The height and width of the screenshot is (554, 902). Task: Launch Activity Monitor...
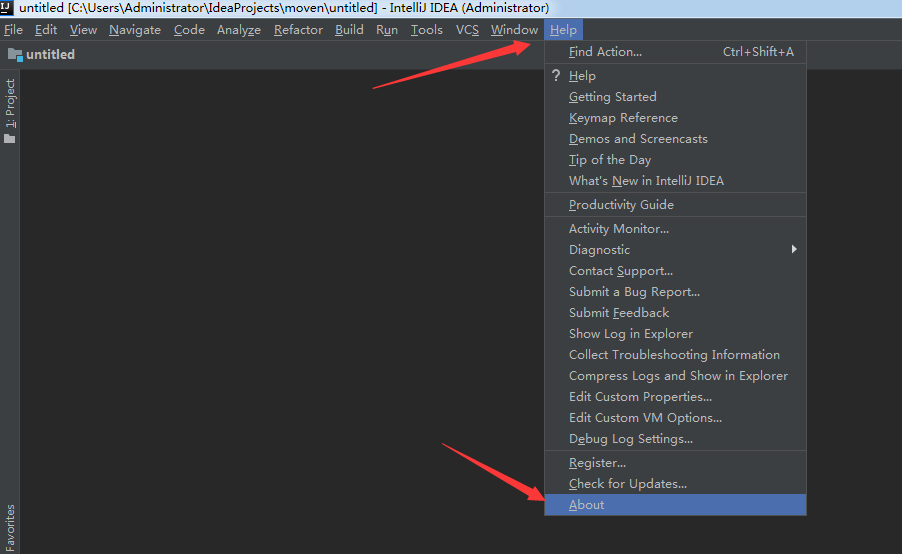click(x=675, y=228)
